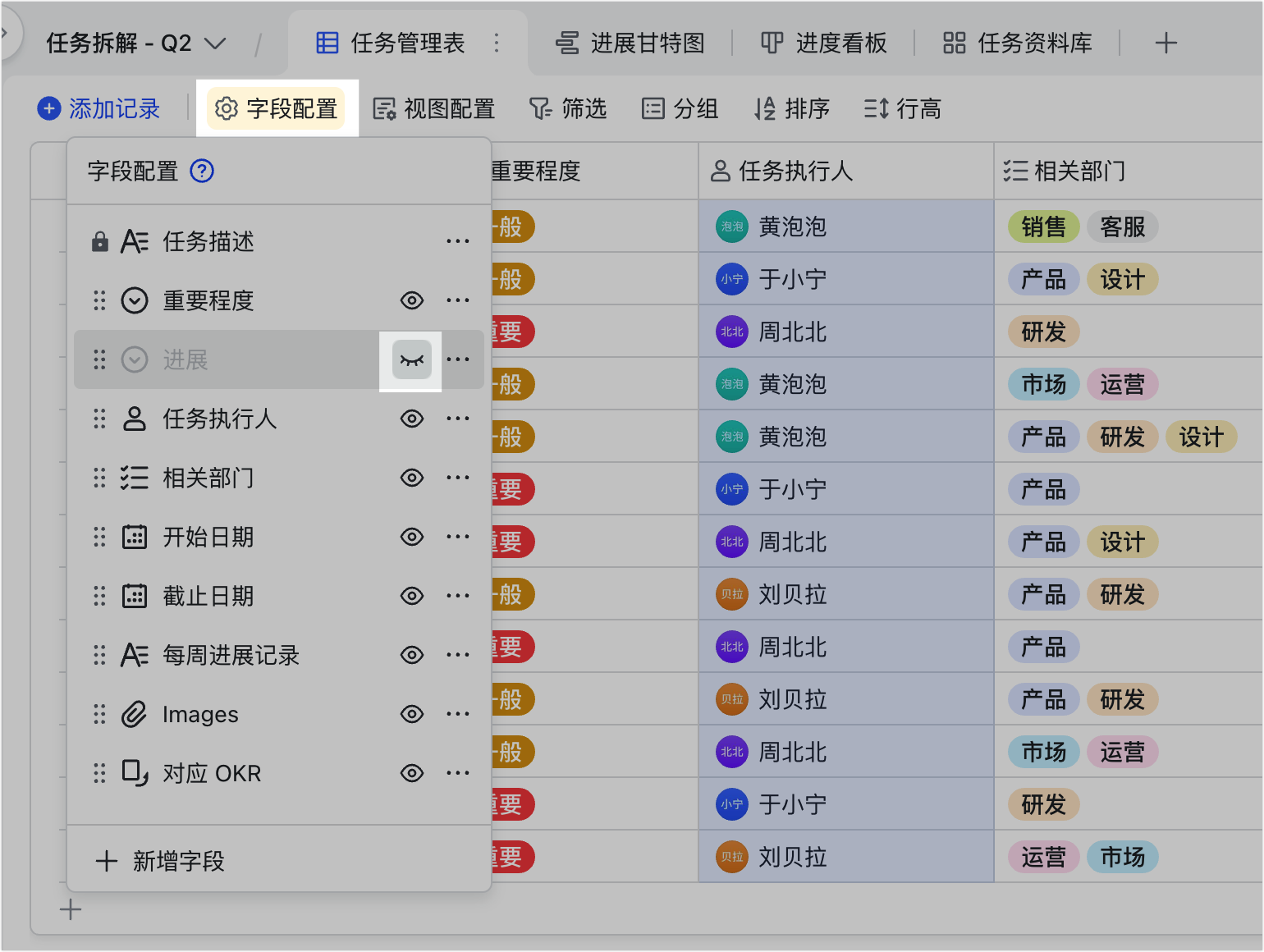
Task: Click the drag handle for Images field
Action: 99,714
